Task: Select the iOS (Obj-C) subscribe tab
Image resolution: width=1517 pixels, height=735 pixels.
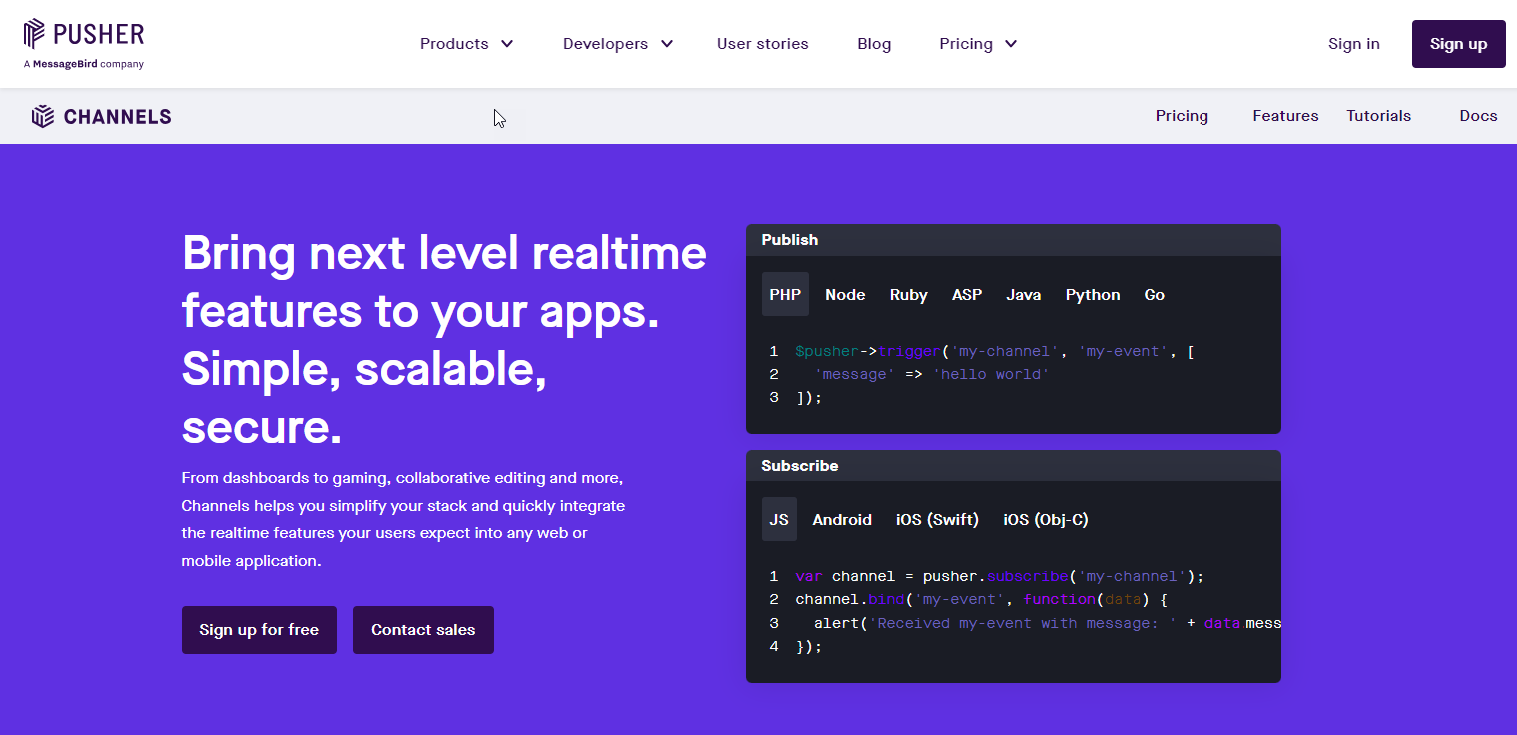Action: click(1046, 520)
